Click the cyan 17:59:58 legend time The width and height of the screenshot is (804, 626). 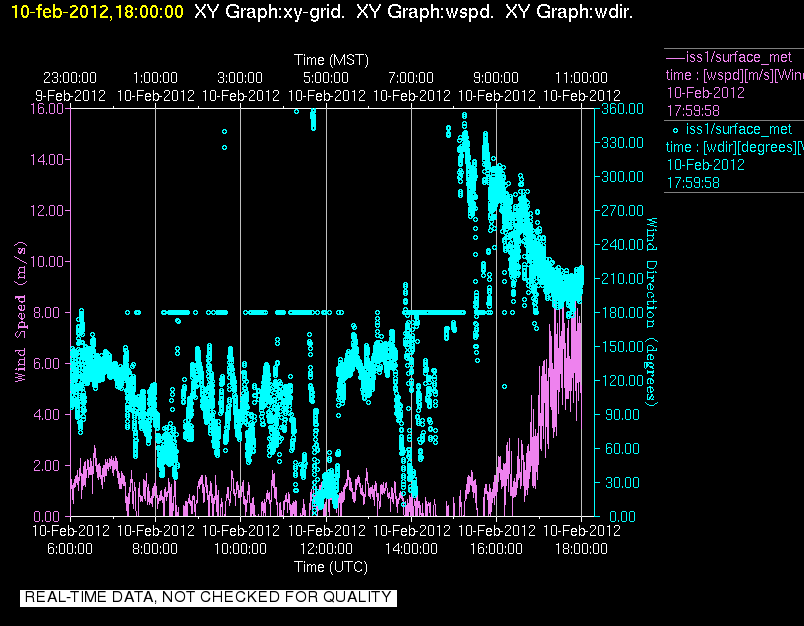tap(693, 183)
